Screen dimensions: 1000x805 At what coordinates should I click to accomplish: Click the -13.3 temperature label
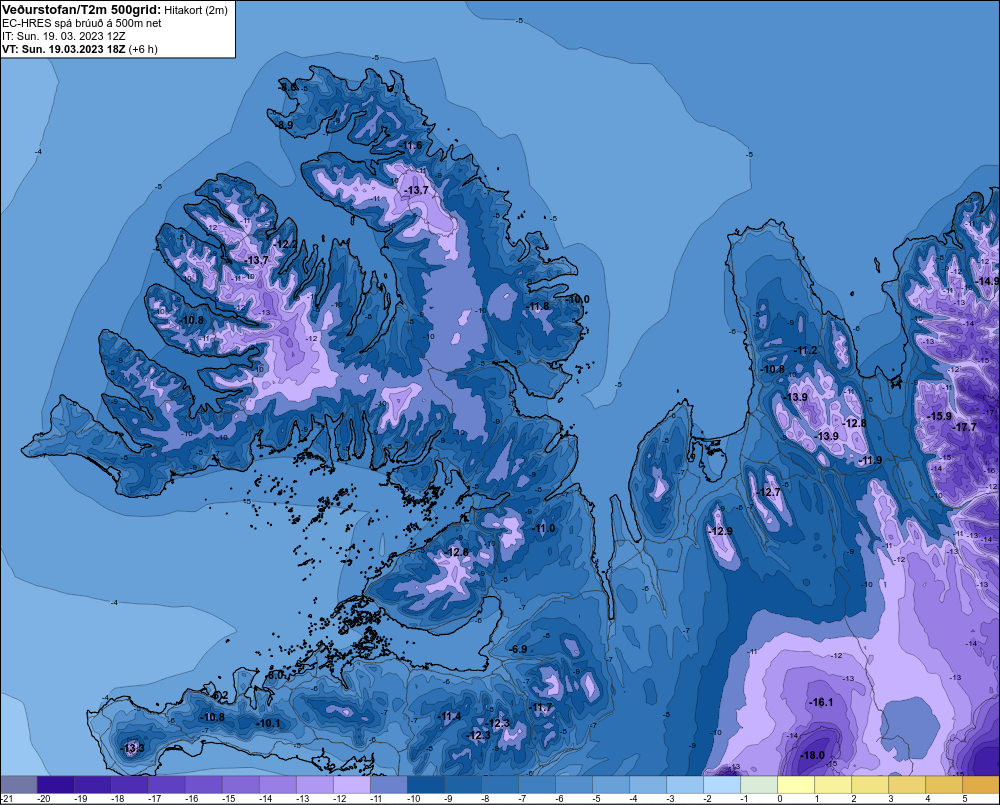pos(133,748)
